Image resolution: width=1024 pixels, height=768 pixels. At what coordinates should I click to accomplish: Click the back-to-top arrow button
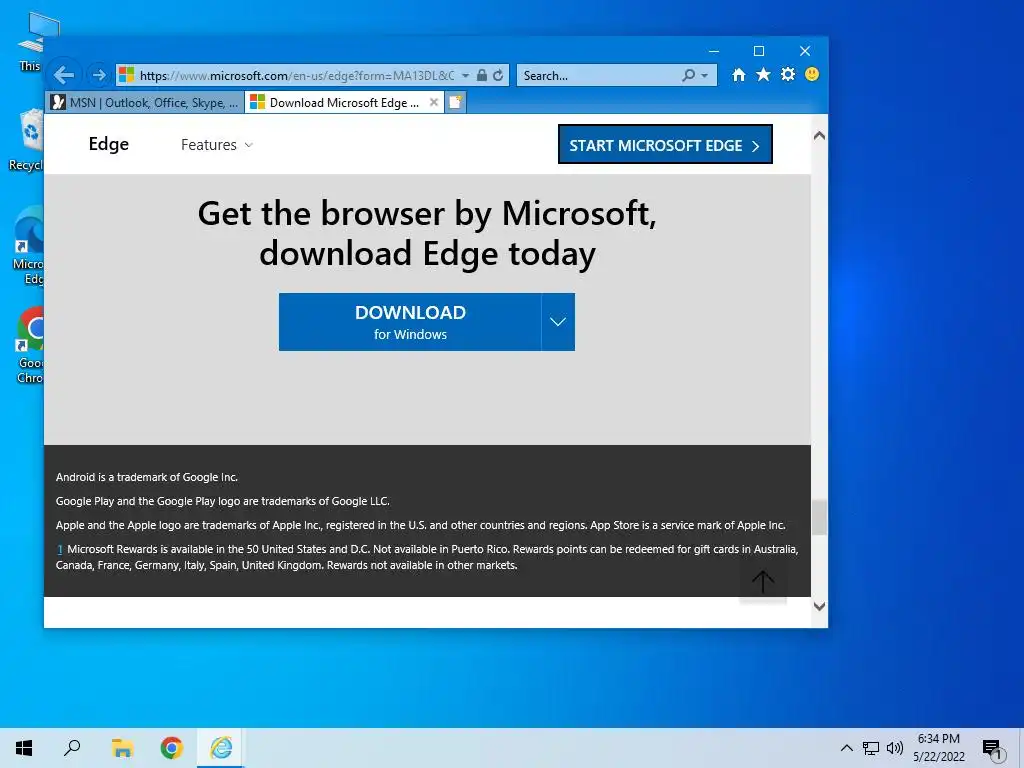coord(763,581)
